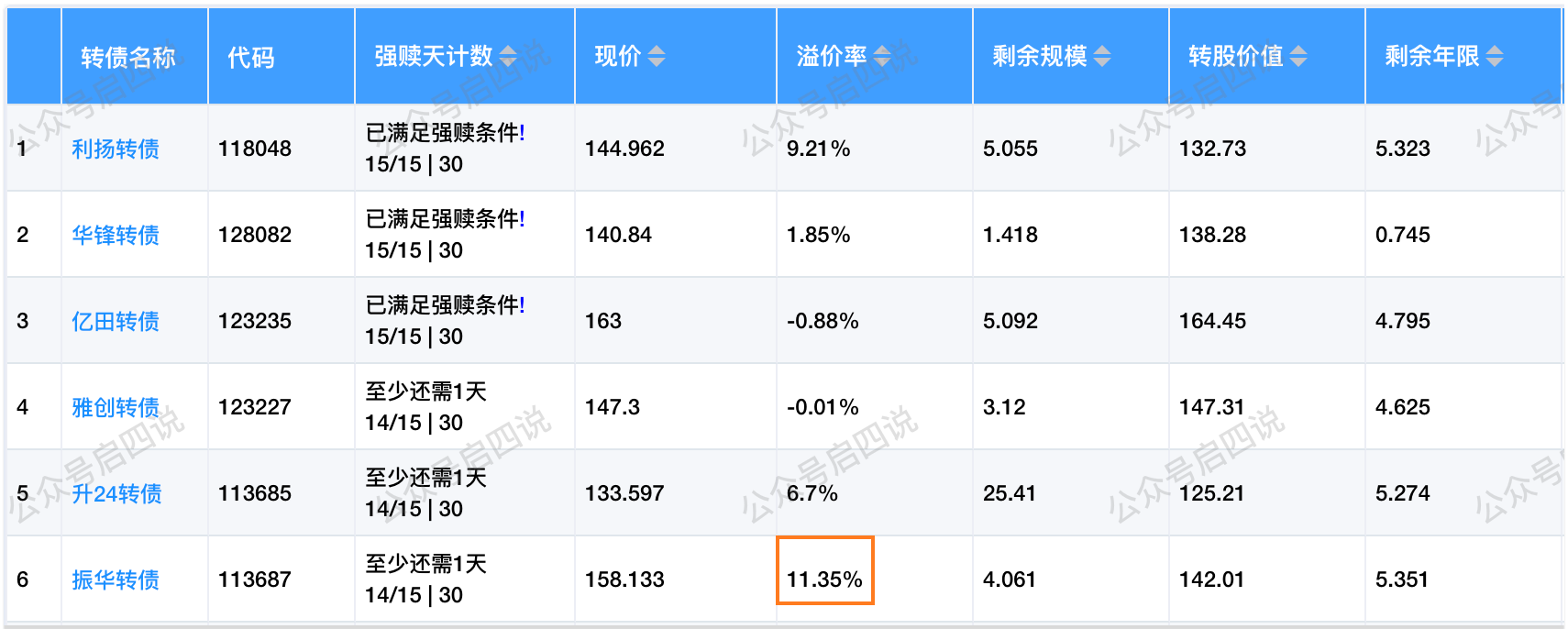The image size is (1568, 629).
Task: Open the 华锋转债 bond link
Action: point(116,235)
